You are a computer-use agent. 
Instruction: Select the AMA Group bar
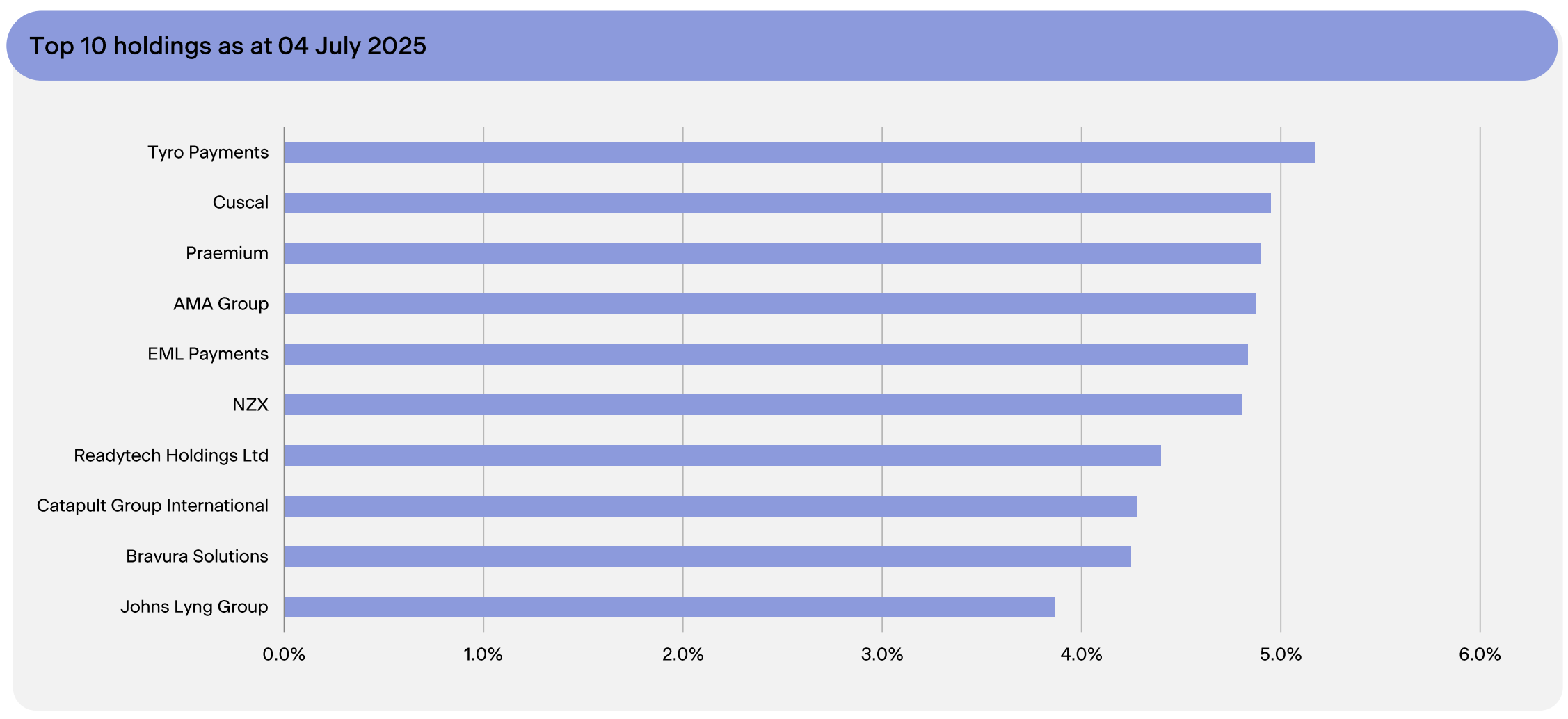[x=769, y=304]
